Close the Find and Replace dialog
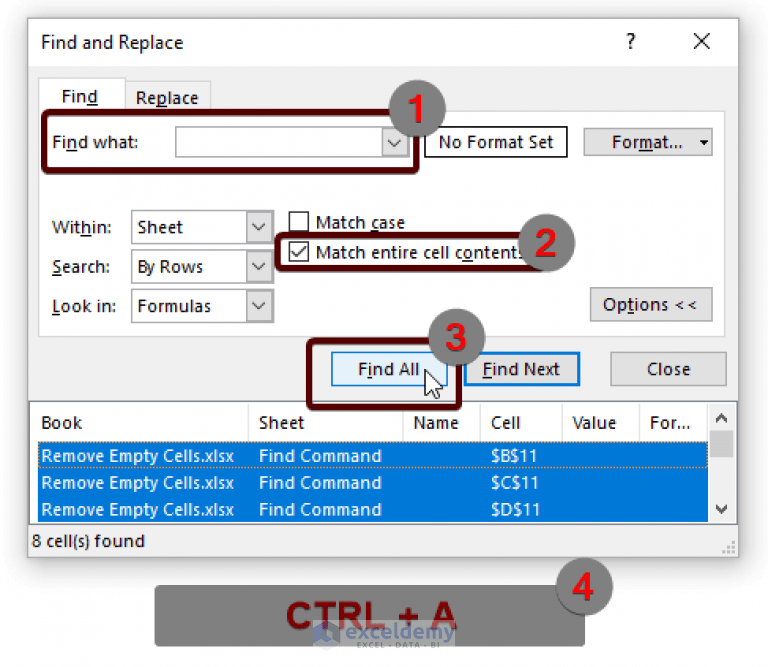The height and width of the screenshot is (667, 768). coord(701,42)
